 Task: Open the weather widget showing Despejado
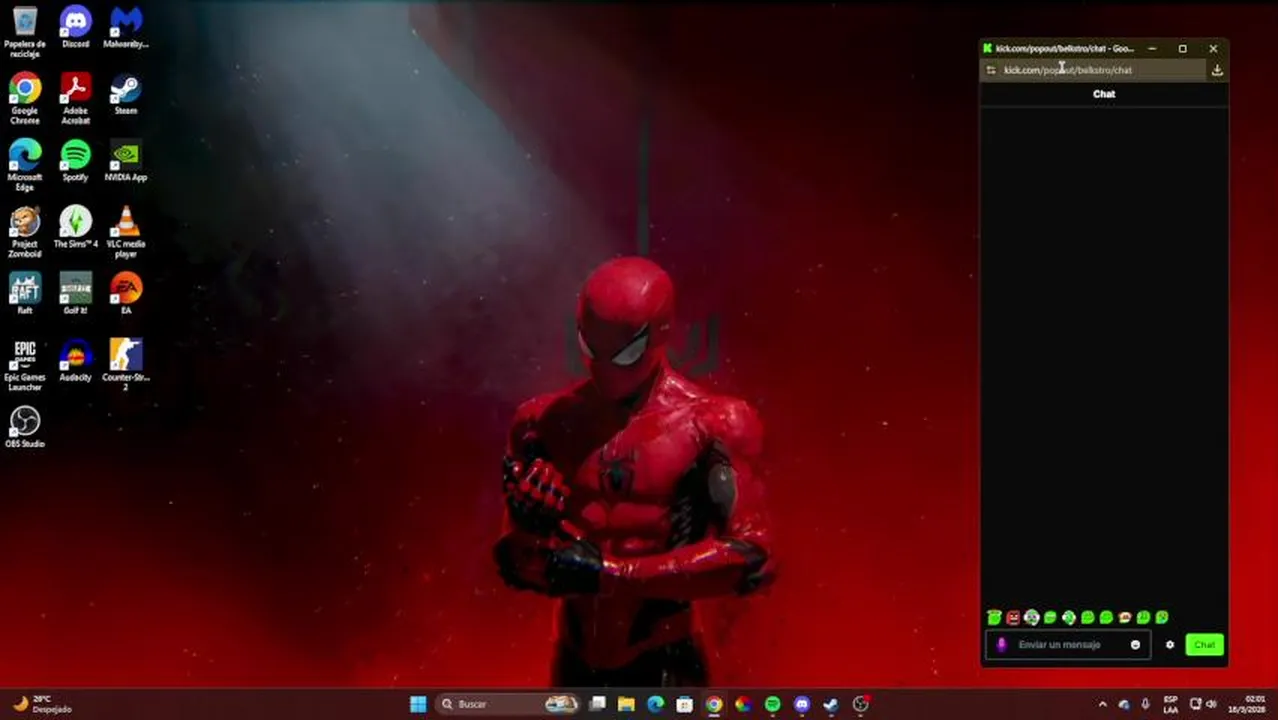[x=42, y=704]
